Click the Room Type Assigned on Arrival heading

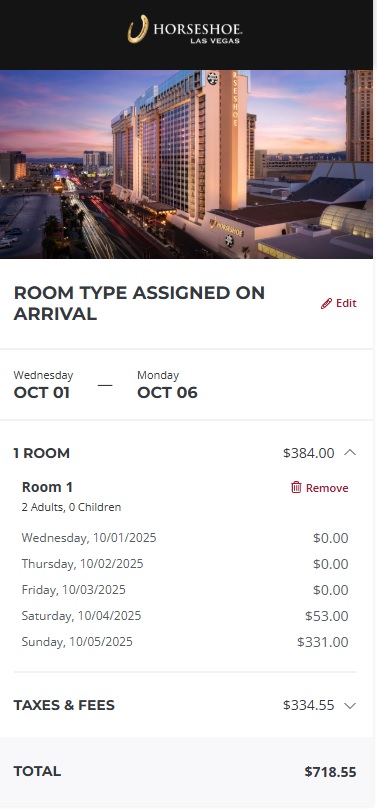click(139, 303)
